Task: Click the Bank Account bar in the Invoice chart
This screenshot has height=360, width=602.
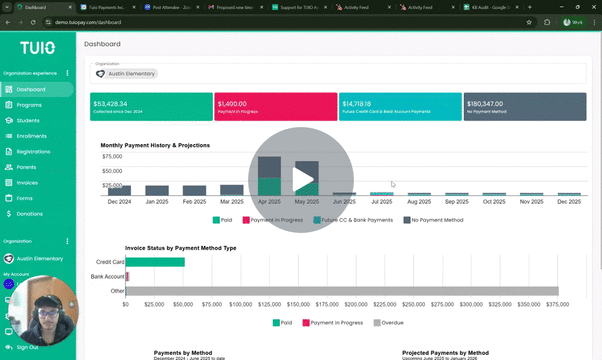Action: [x=127, y=276]
